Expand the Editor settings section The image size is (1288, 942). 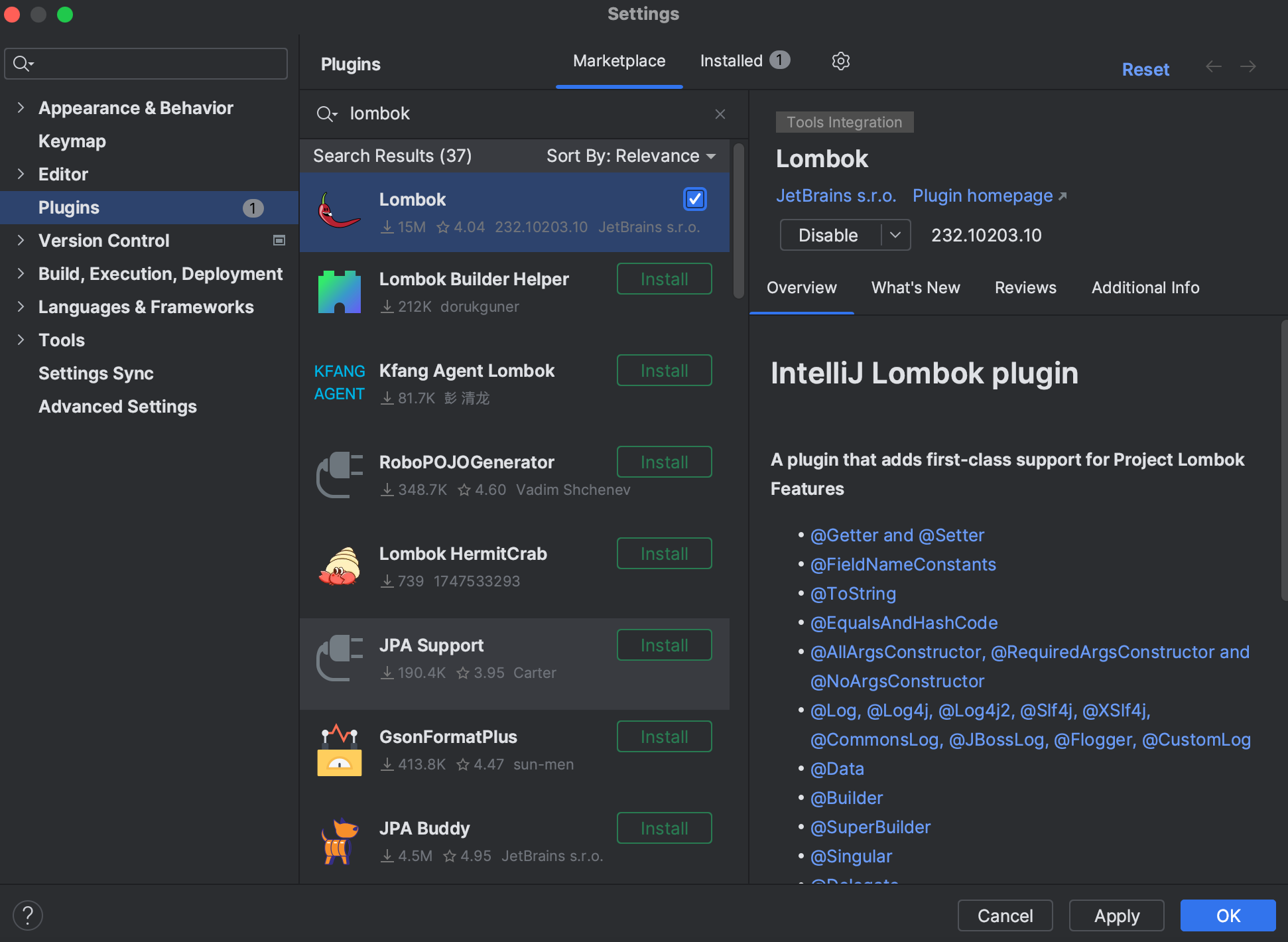(21, 174)
